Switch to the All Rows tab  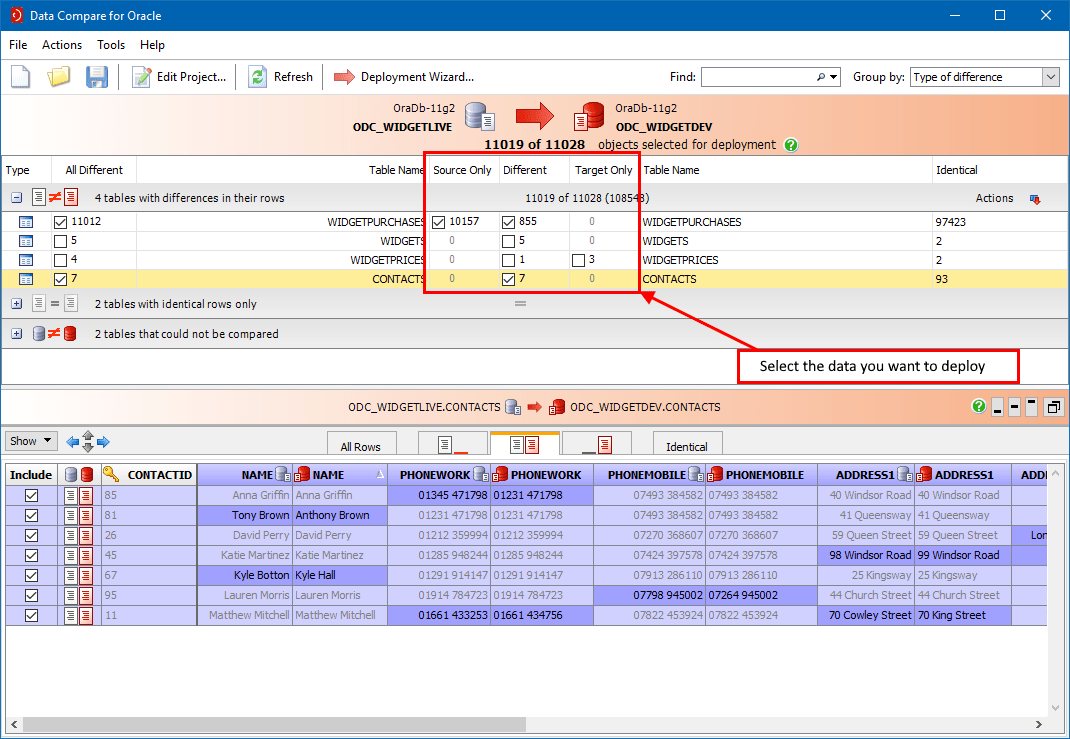click(360, 447)
